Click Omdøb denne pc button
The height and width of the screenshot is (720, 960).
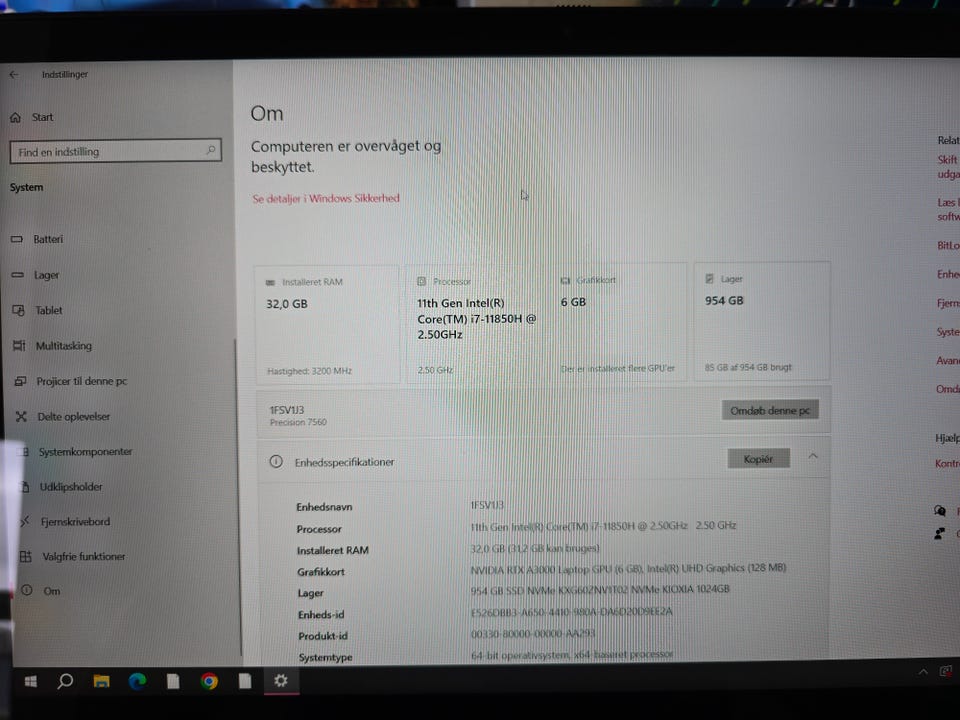pos(770,410)
